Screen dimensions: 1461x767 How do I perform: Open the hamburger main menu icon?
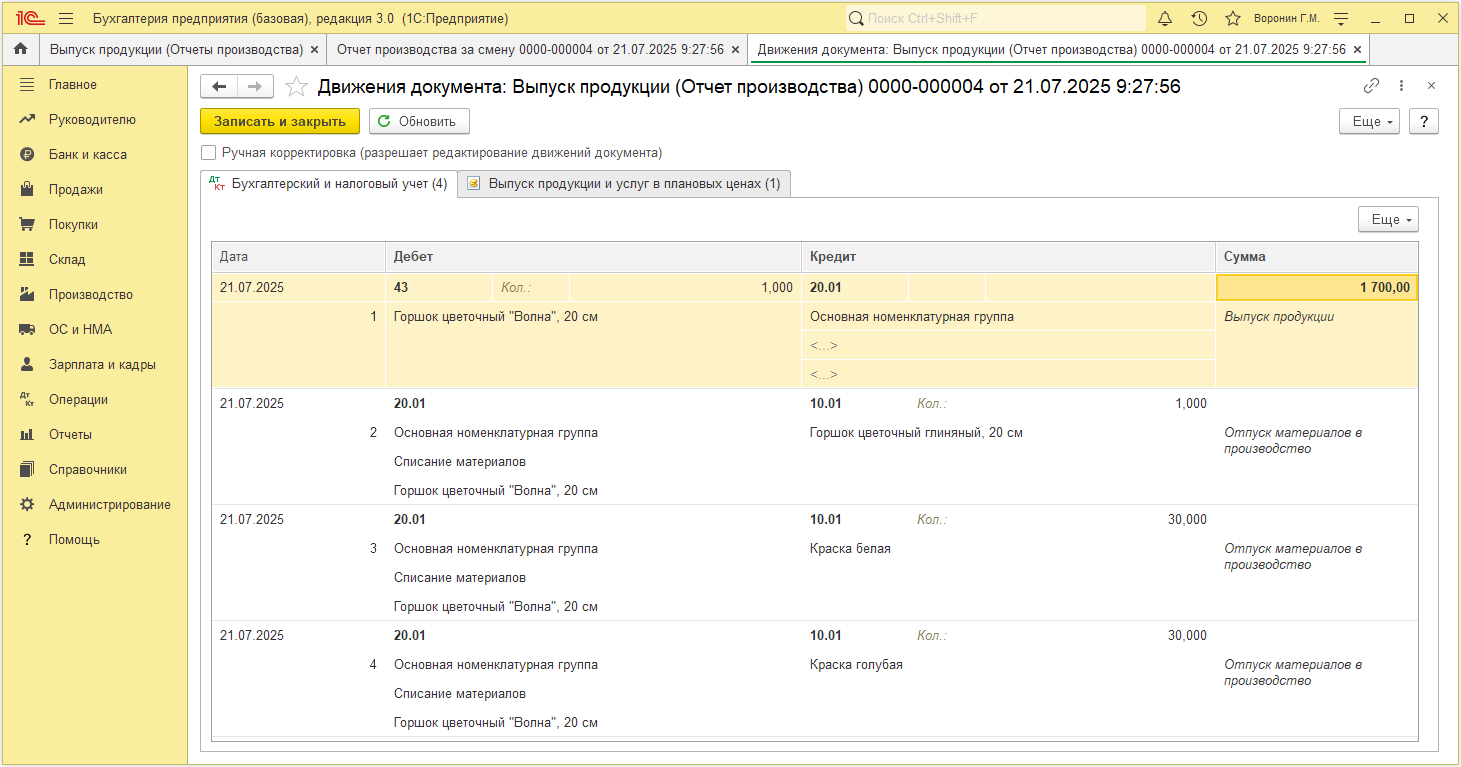[66, 19]
